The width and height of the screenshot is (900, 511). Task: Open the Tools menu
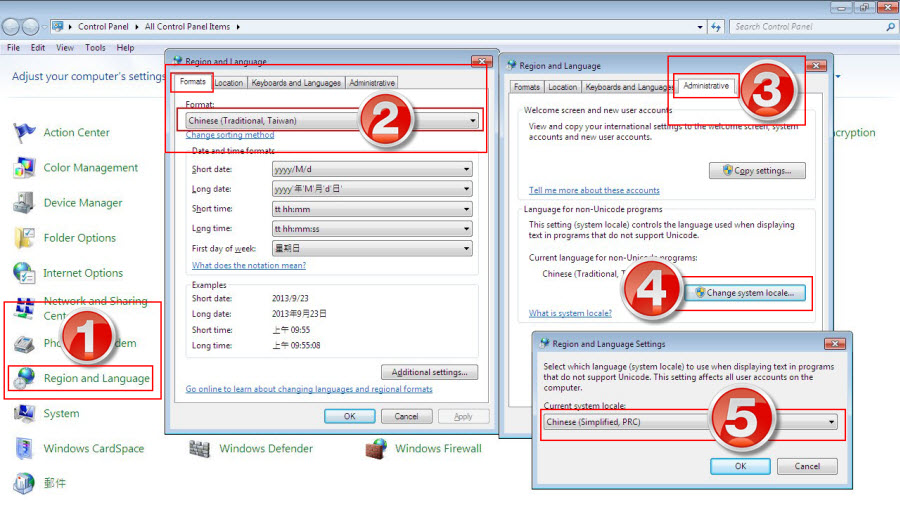pyautogui.click(x=95, y=48)
